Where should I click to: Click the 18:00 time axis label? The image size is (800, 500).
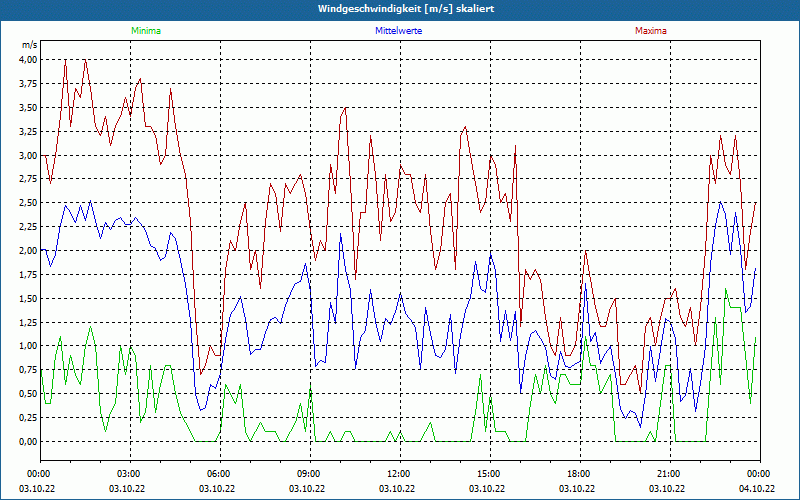click(x=580, y=474)
